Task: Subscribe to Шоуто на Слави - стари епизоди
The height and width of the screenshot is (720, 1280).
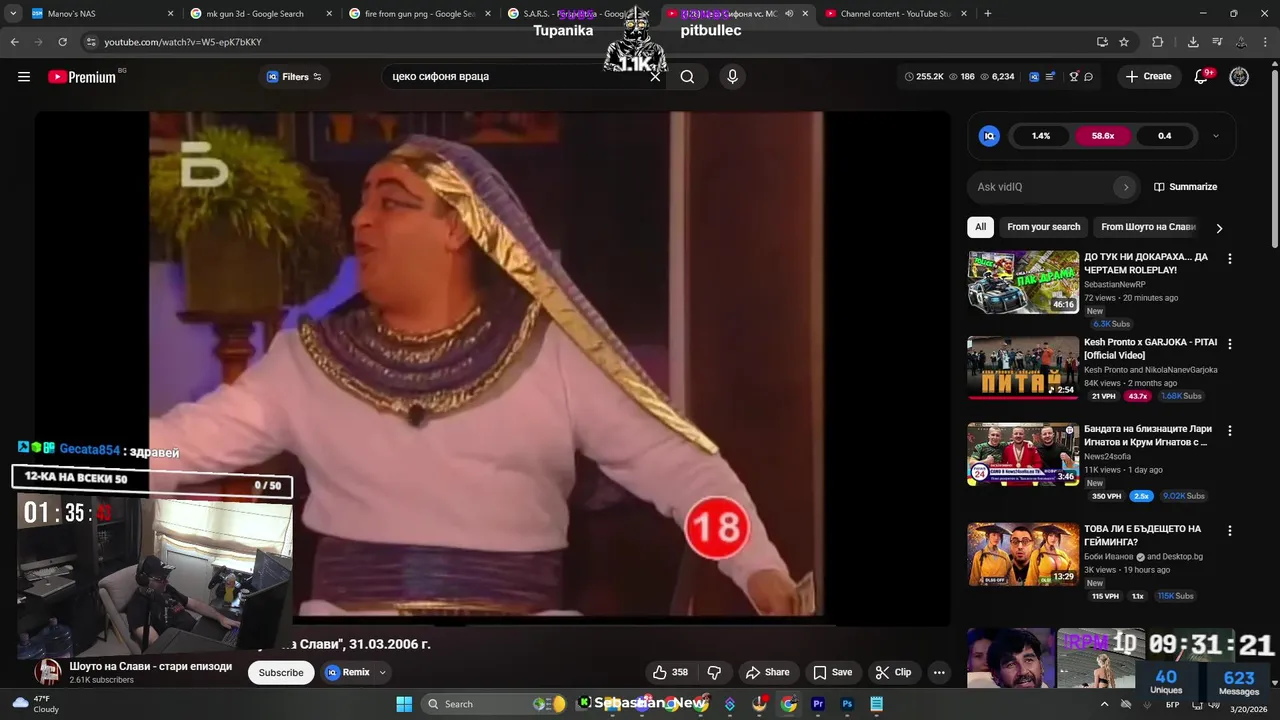Action: point(281,672)
